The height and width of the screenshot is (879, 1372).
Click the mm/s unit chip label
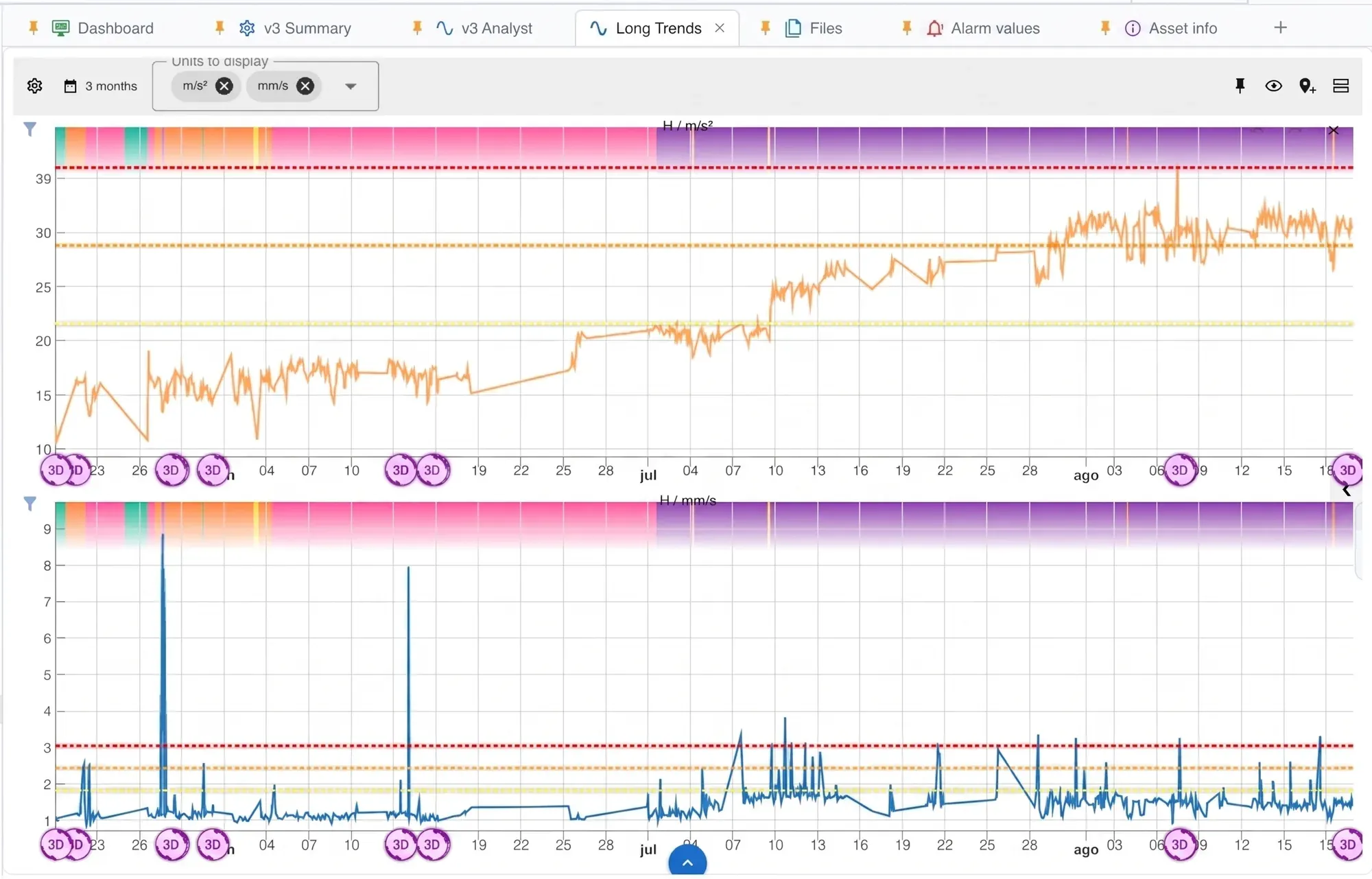[272, 86]
